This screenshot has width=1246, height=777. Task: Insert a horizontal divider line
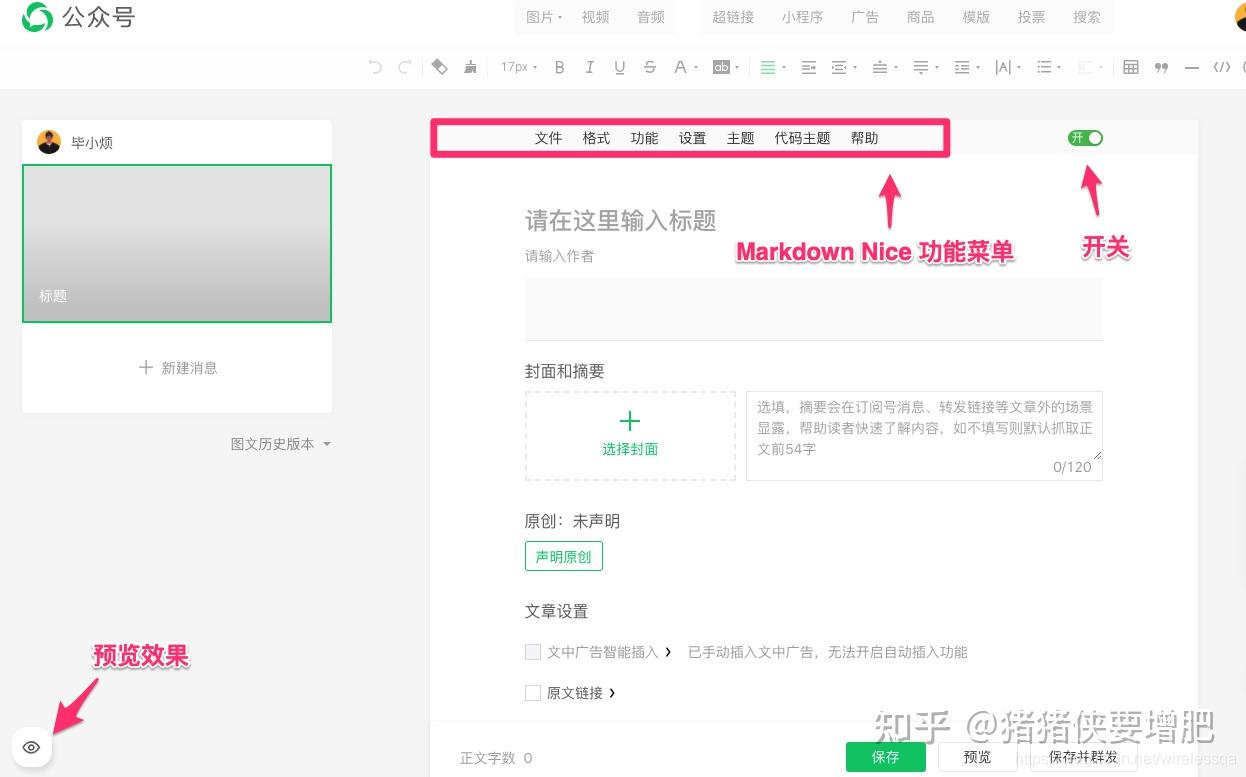pyautogui.click(x=1191, y=67)
